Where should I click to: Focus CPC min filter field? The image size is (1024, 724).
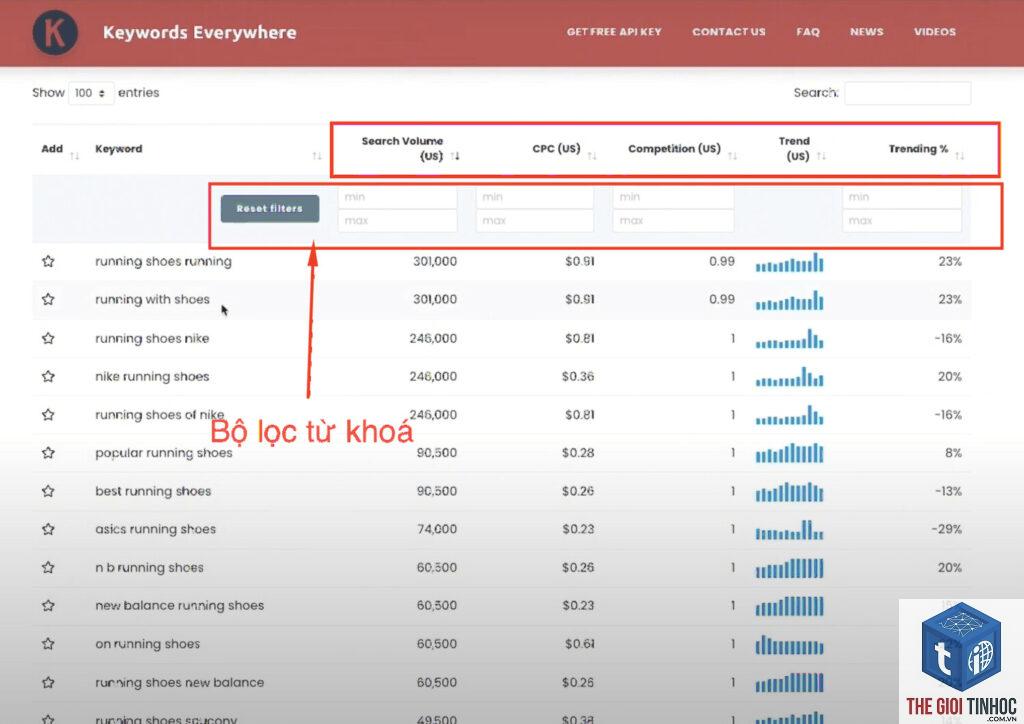click(x=535, y=197)
